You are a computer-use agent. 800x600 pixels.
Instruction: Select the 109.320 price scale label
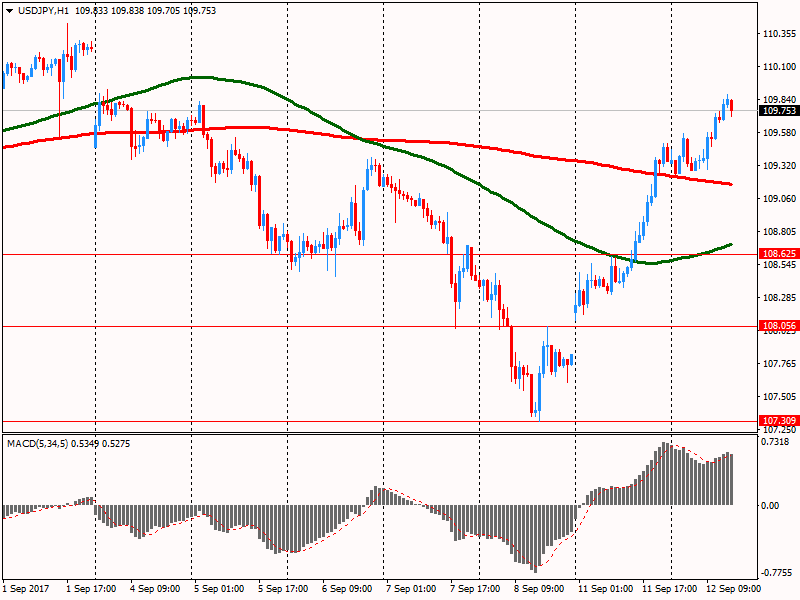[x=779, y=165]
